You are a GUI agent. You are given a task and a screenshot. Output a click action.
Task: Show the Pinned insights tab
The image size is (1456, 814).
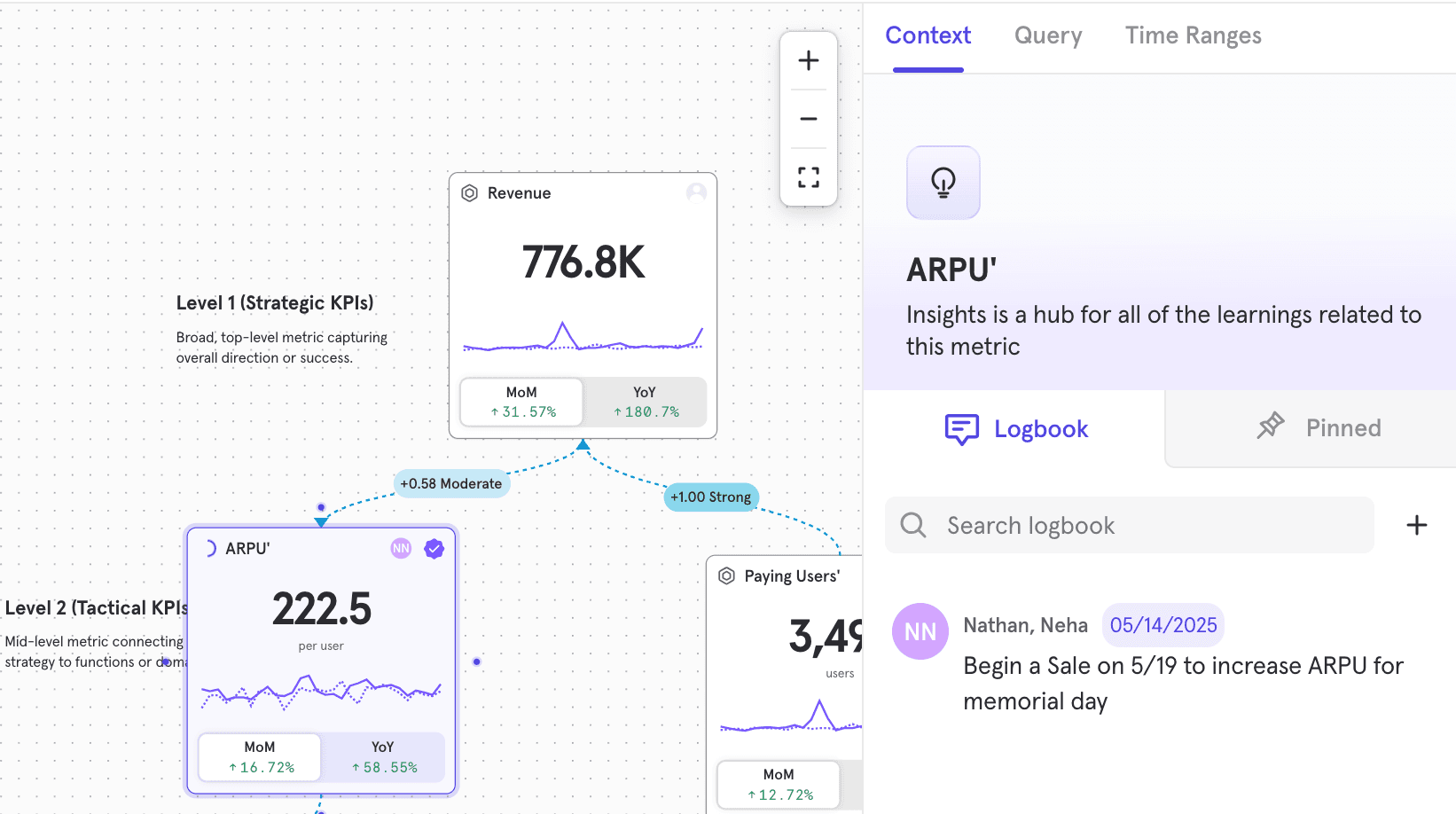(x=1319, y=428)
